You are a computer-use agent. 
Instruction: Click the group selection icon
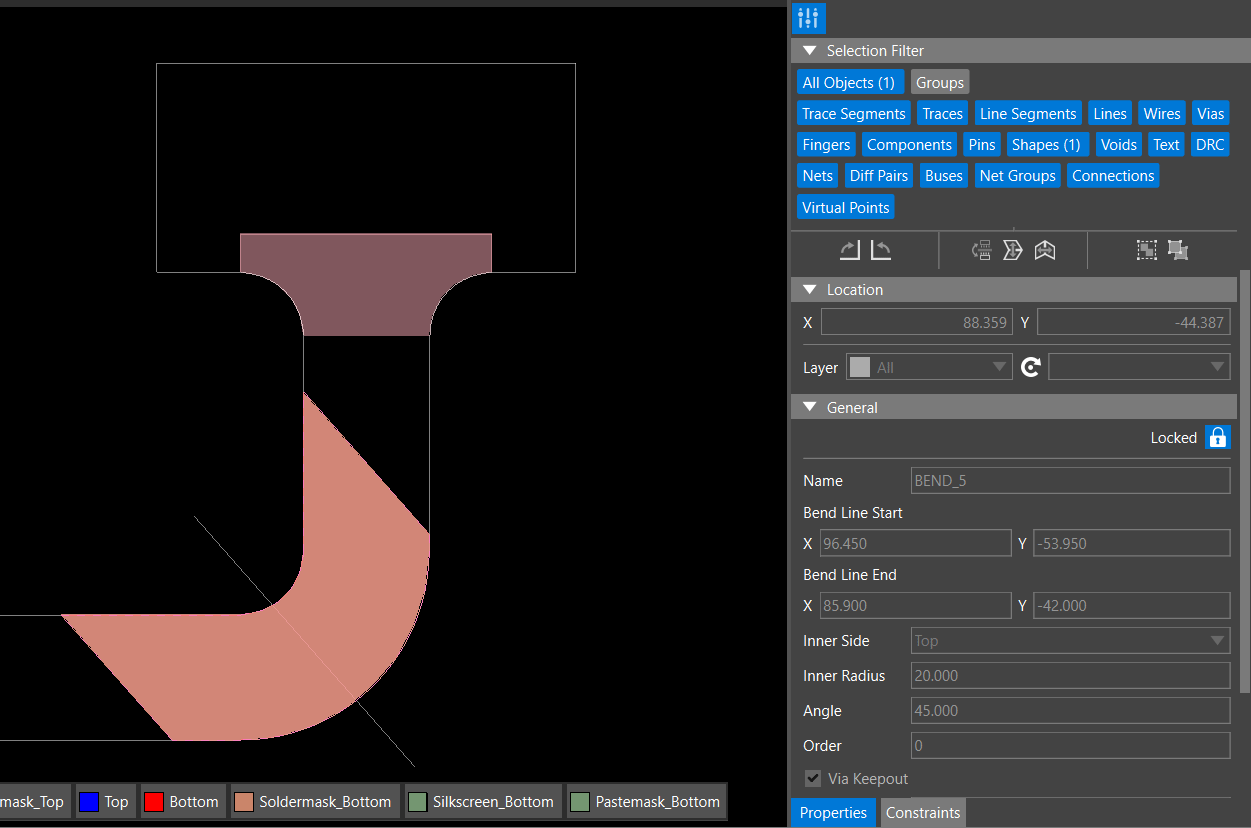click(1147, 250)
